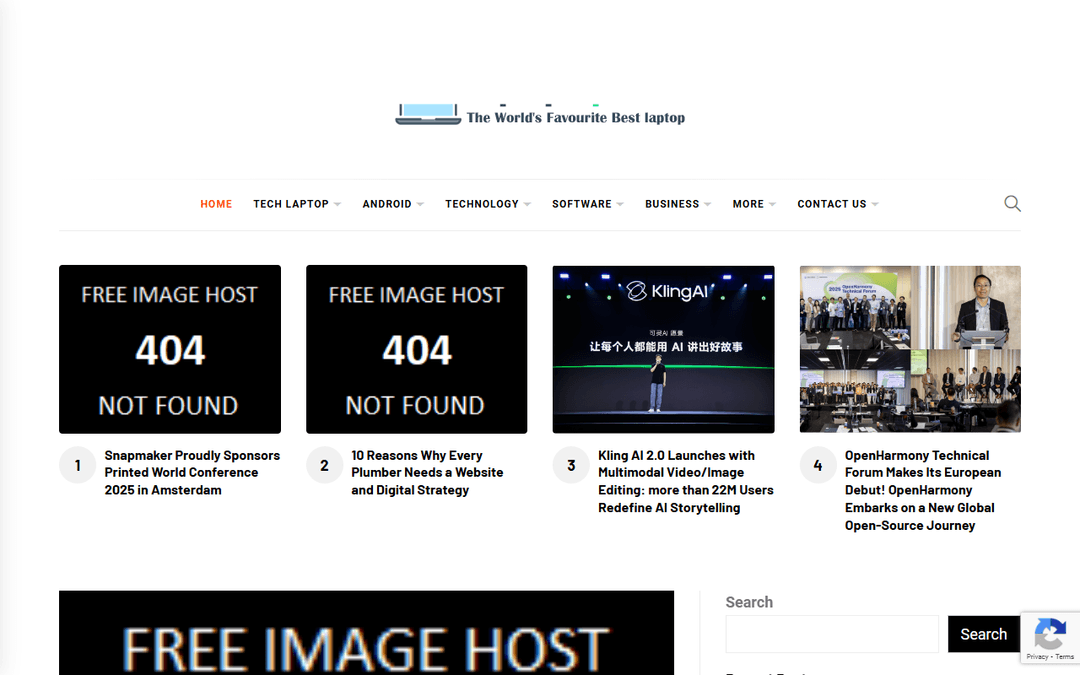Expand the BUSINESS dropdown arrow
This screenshot has width=1080, height=675.
pos(707,205)
